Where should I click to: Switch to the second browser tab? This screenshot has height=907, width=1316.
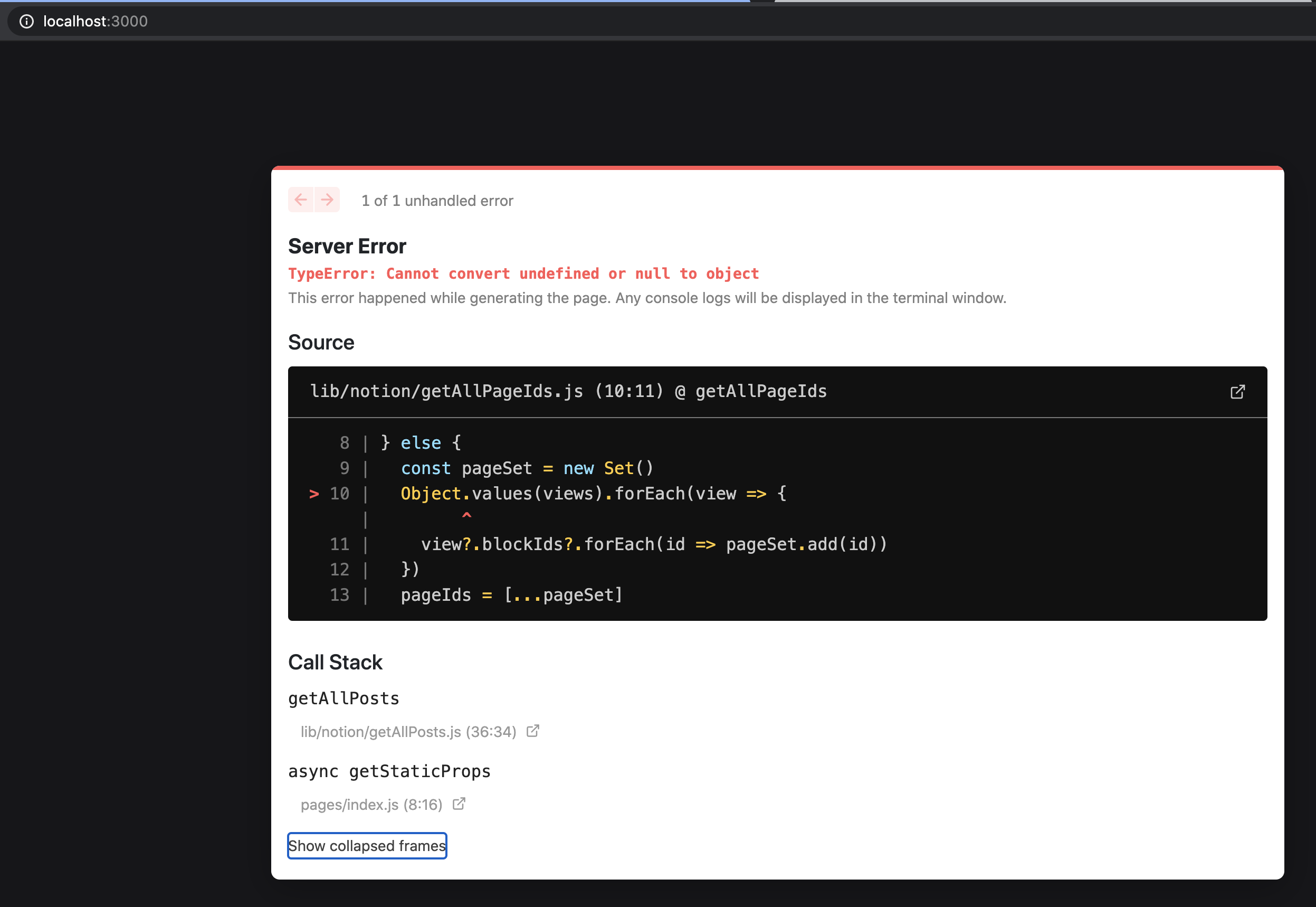pyautogui.click(x=1045, y=3)
